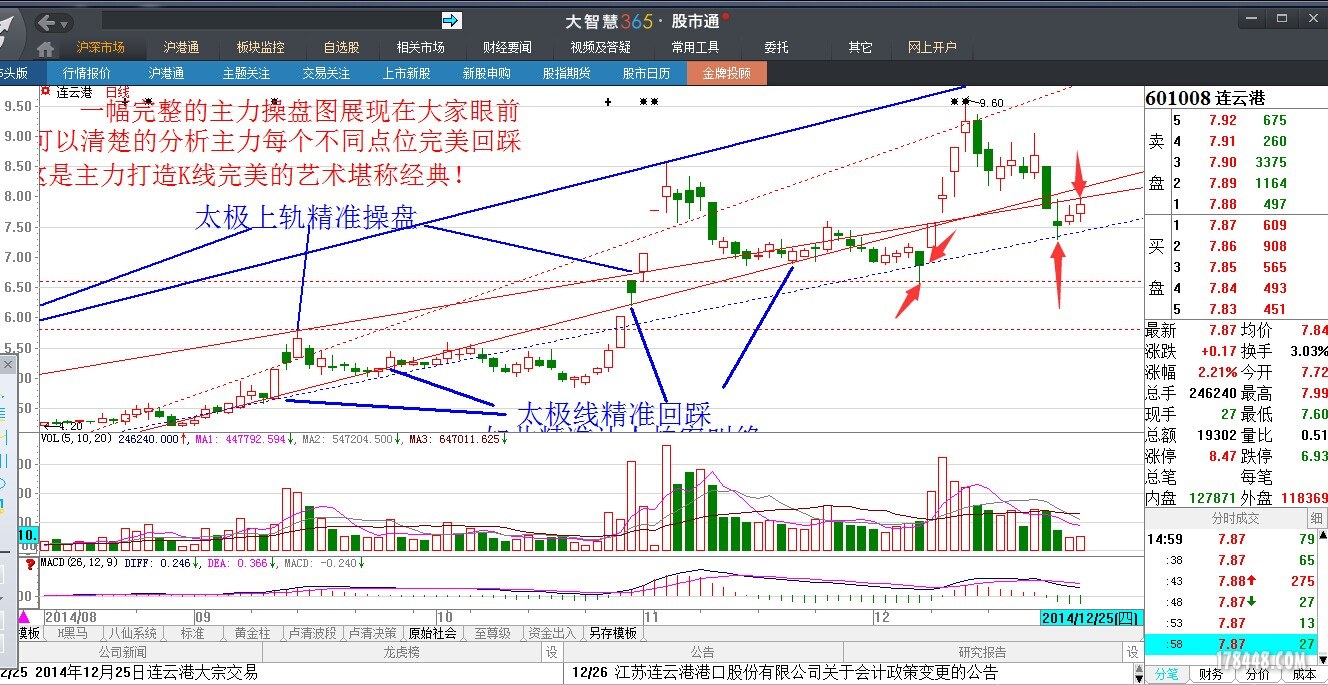The height and width of the screenshot is (685, 1328).
Task: Click the red MACD help question mark icon
Action: pyautogui.click(x=30, y=563)
